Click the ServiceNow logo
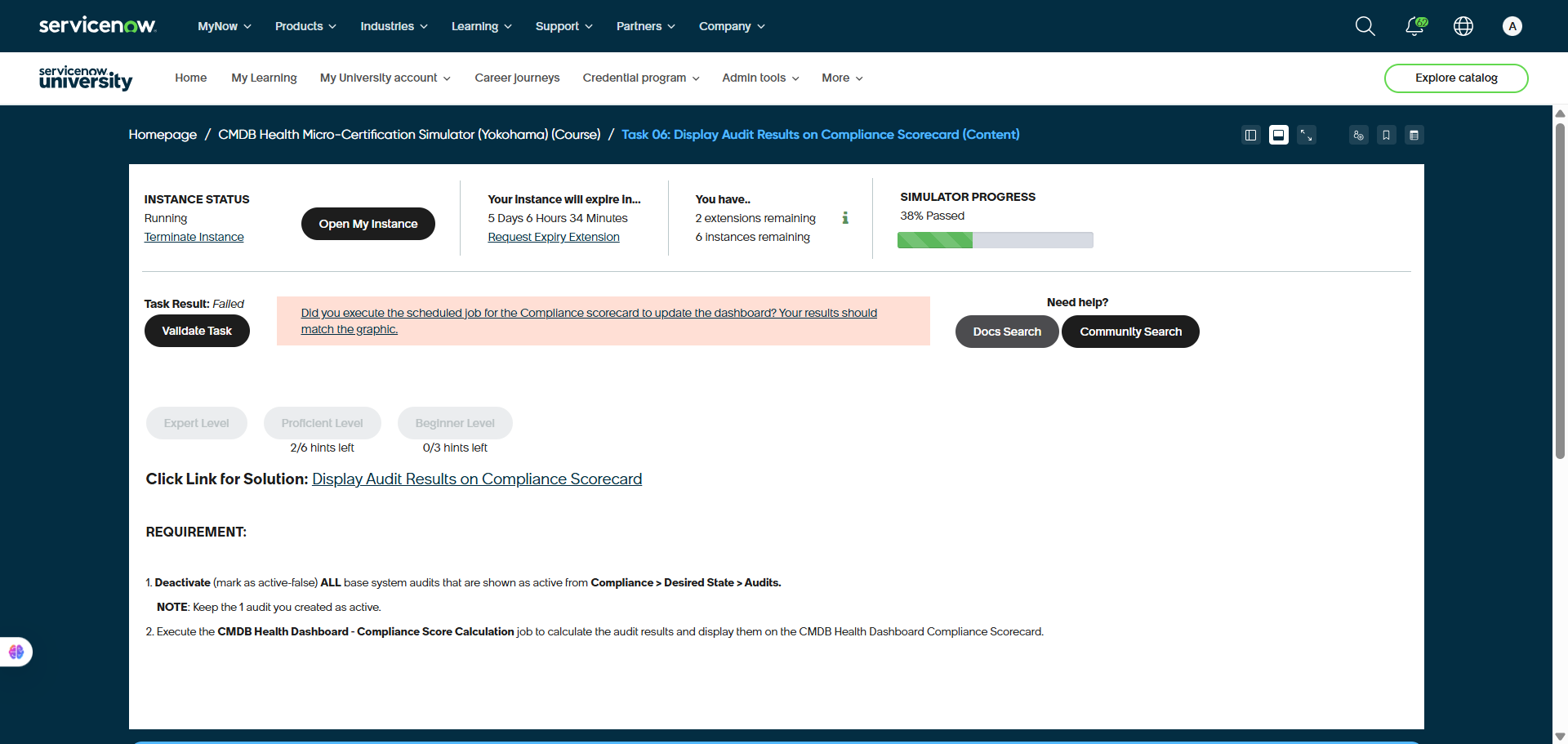 (97, 25)
